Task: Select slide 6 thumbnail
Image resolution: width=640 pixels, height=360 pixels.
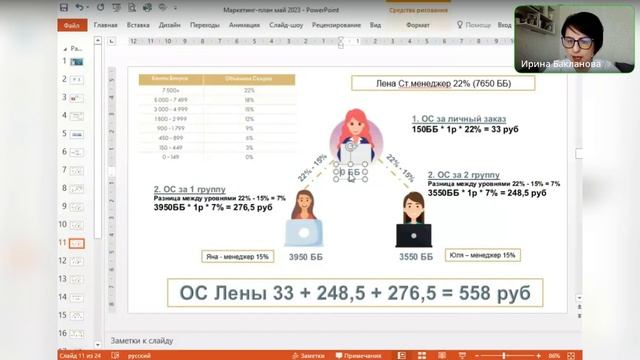Action: pos(76,153)
